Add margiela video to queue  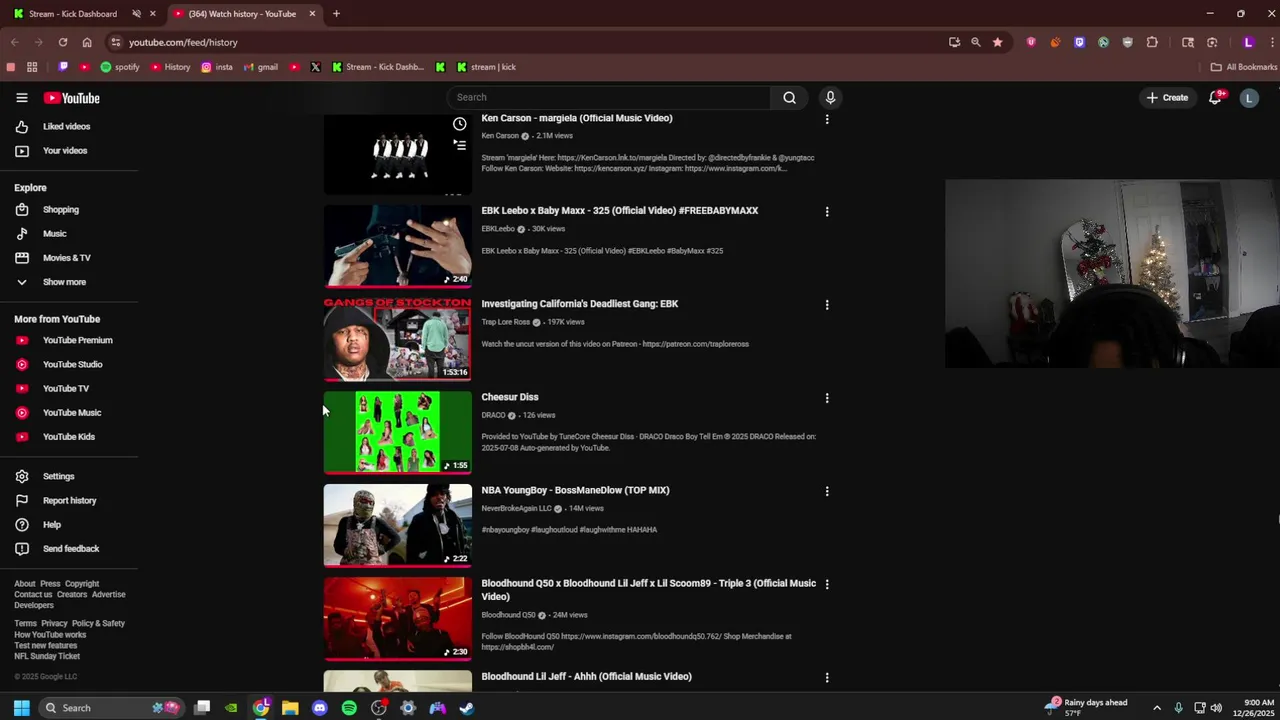coord(459,145)
